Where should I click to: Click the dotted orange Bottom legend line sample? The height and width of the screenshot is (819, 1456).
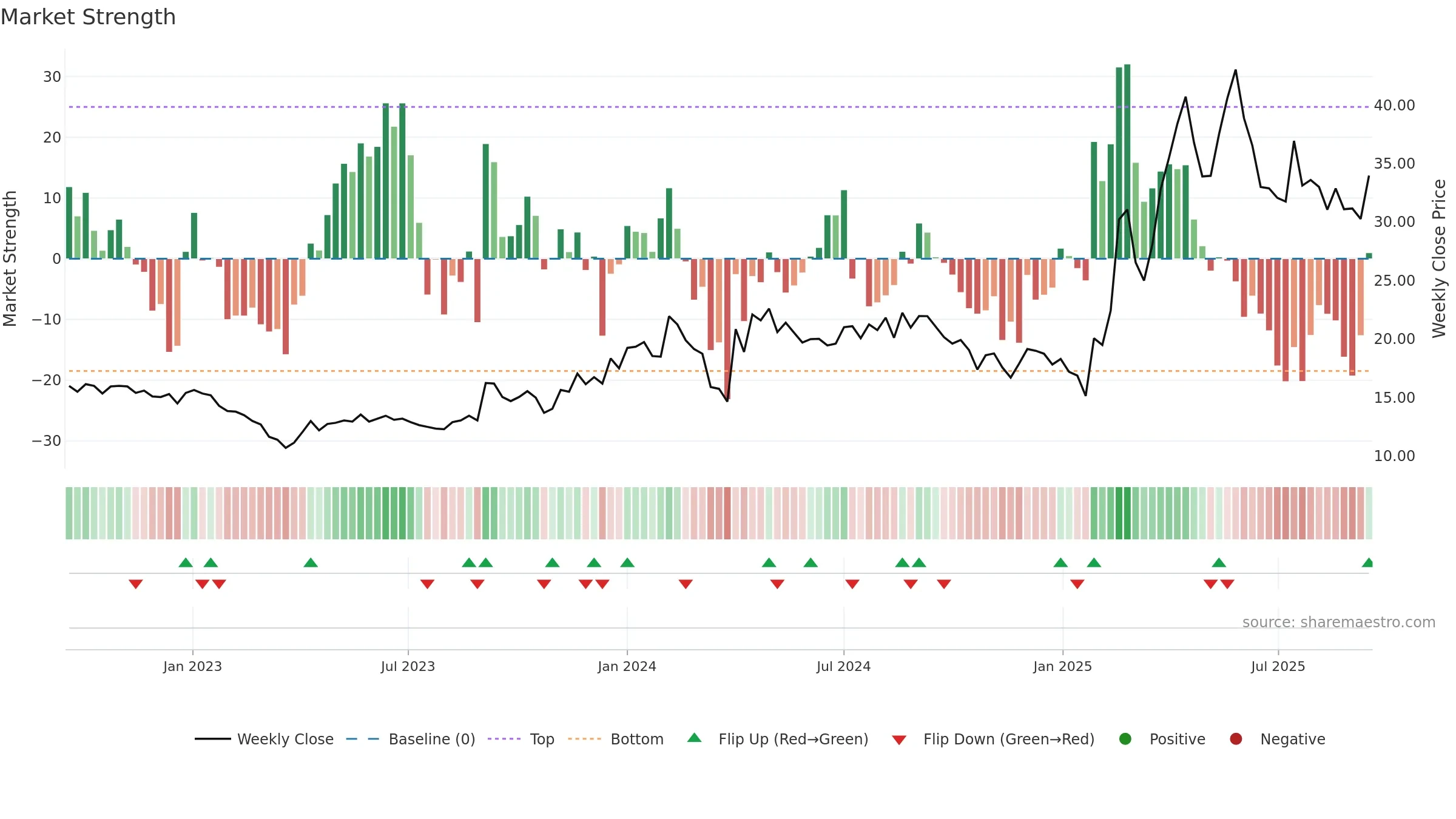tap(585, 739)
